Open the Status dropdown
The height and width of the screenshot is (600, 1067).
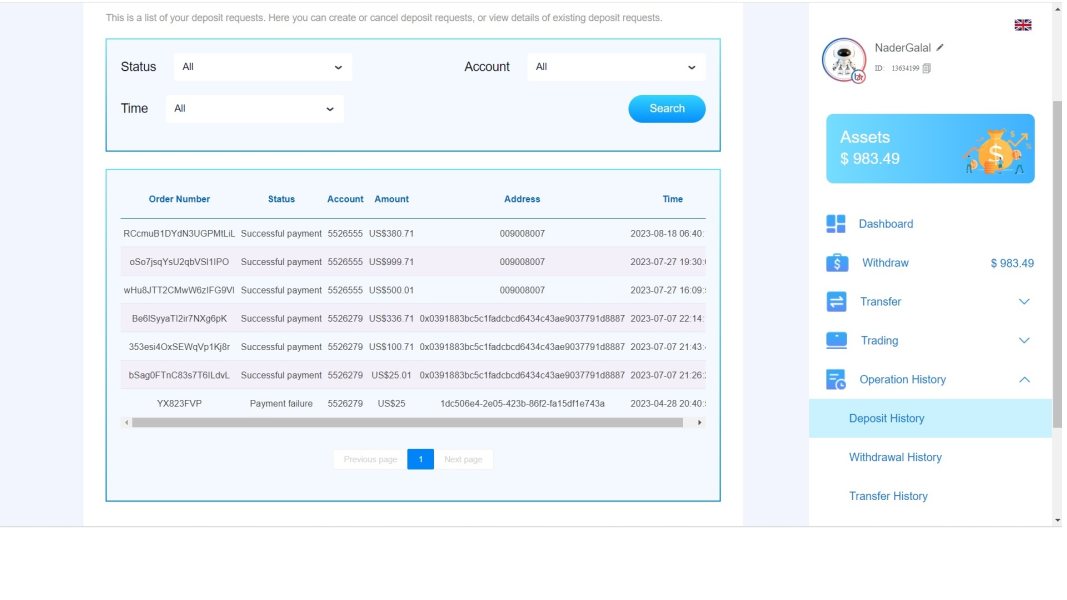coord(263,67)
